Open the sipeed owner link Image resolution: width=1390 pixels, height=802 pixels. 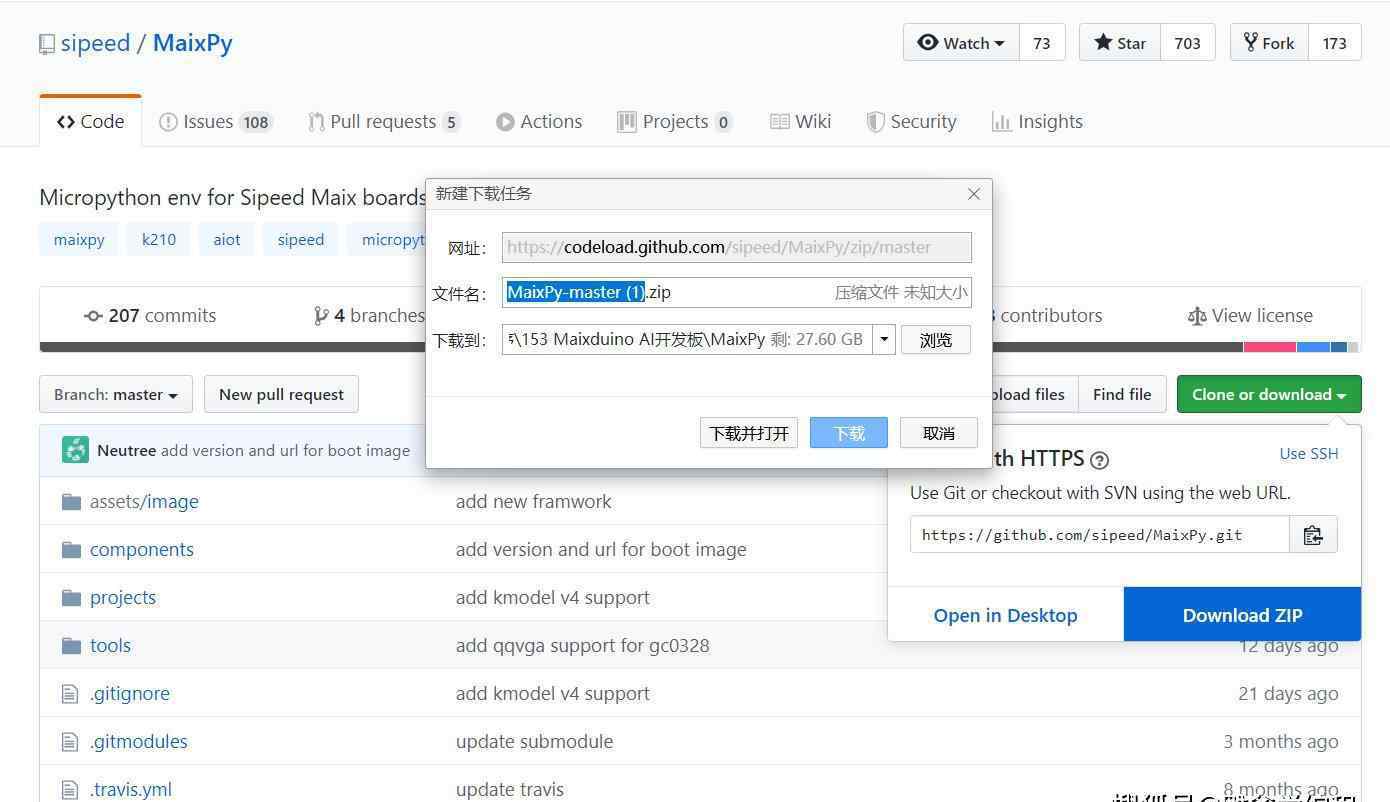pyautogui.click(x=95, y=43)
